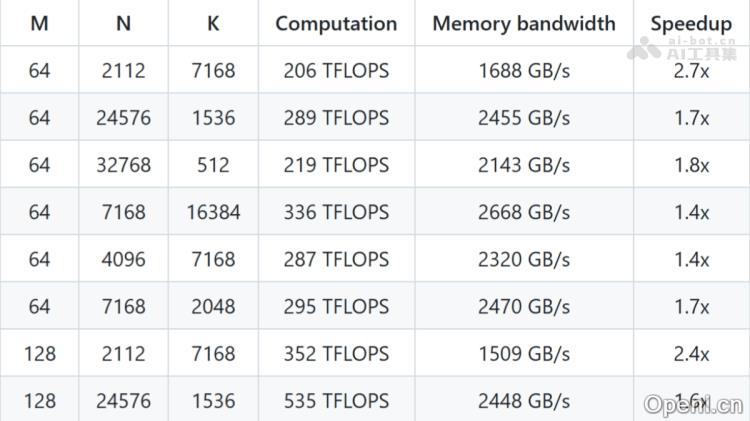Select the K column header
Screen dimensions: 750x421
coord(213,24)
